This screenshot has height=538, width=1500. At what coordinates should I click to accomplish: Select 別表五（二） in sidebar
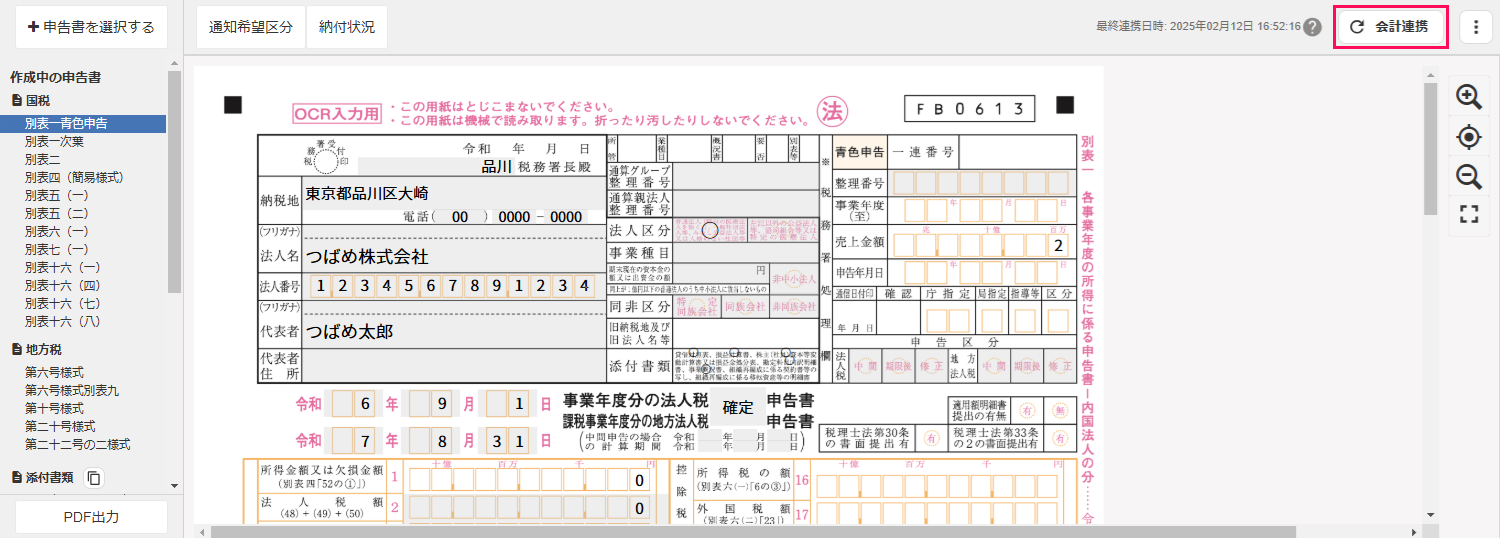coord(57,213)
